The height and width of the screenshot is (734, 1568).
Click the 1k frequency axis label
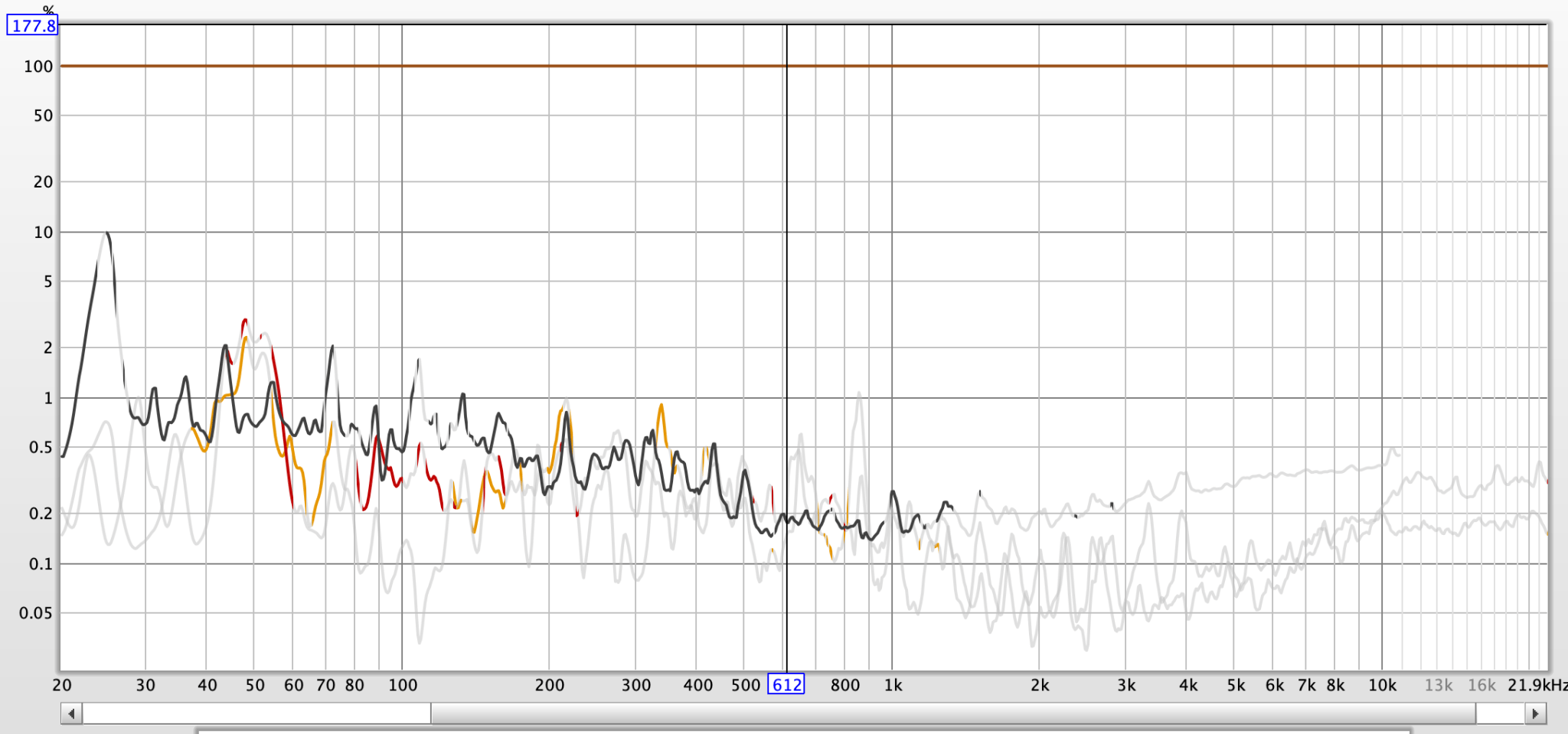pos(893,685)
